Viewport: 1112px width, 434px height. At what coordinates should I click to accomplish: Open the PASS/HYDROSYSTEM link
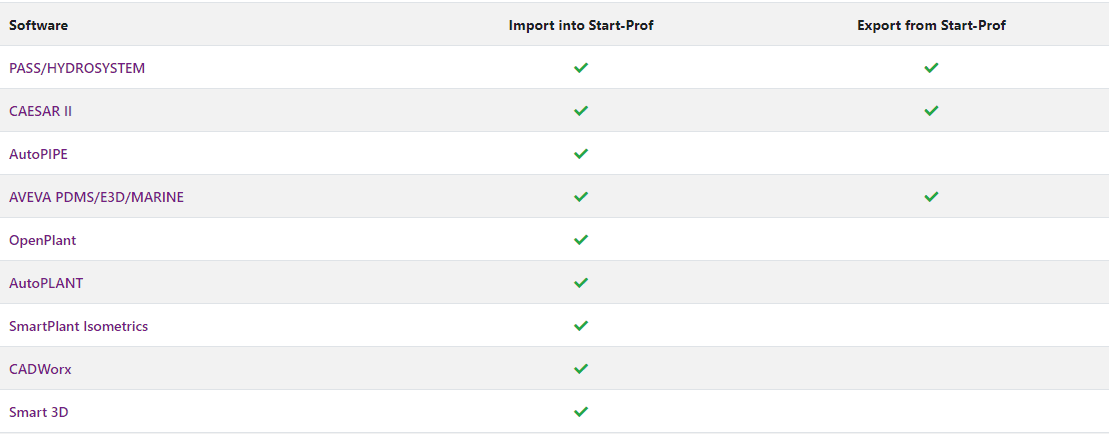click(x=77, y=68)
